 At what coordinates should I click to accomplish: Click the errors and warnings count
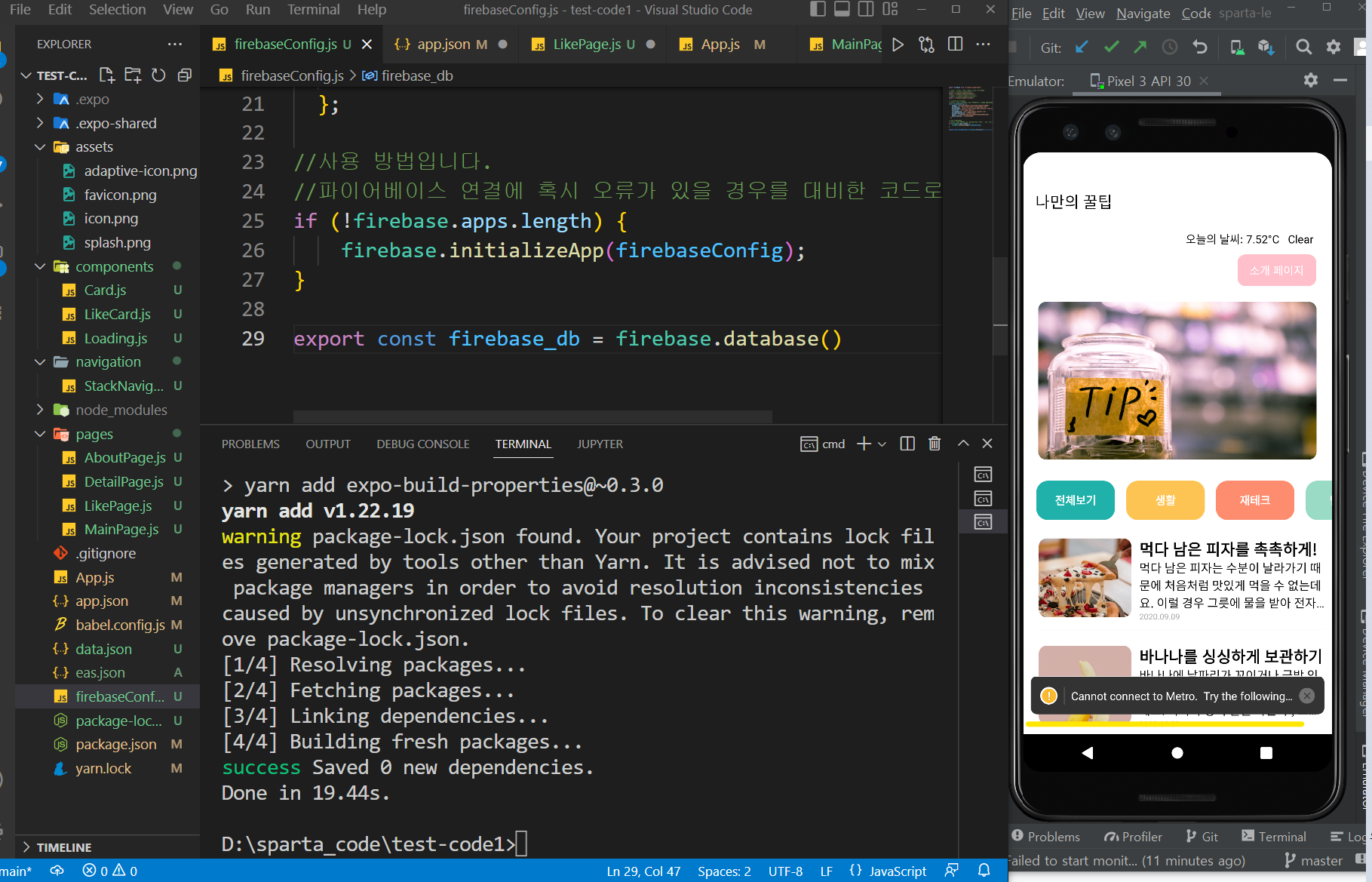coord(110,871)
